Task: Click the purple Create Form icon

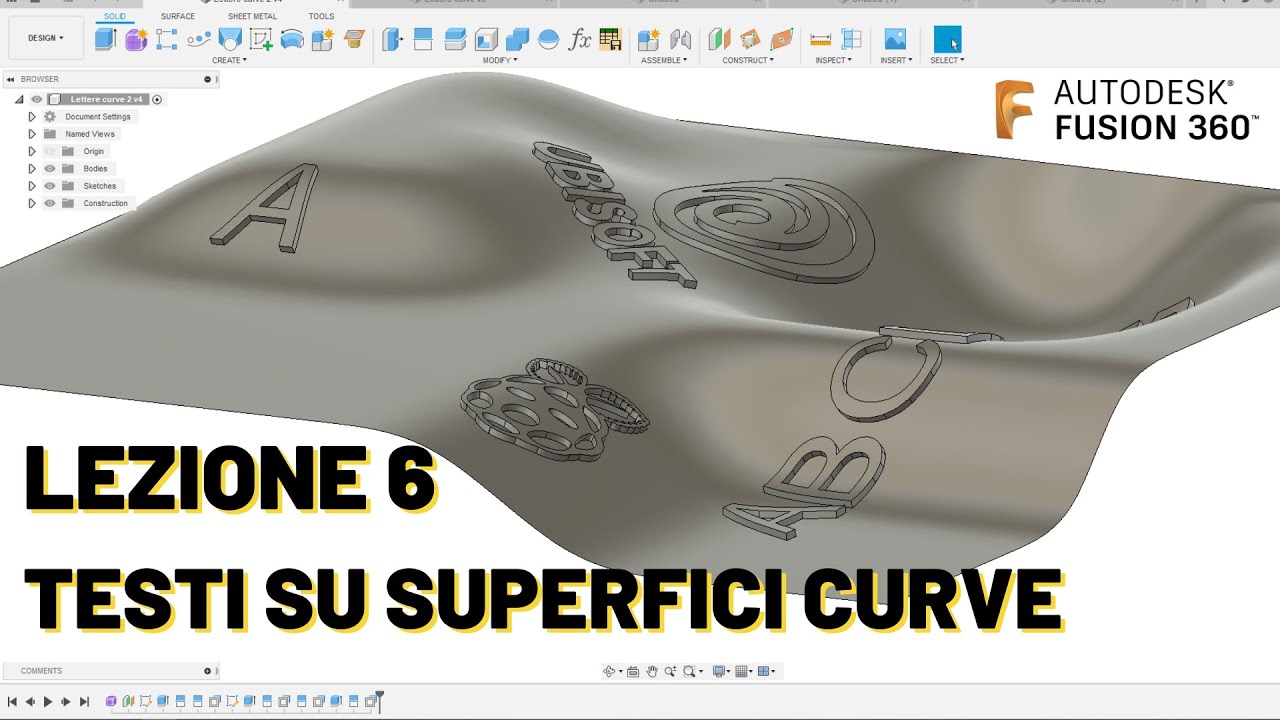Action: pos(136,39)
